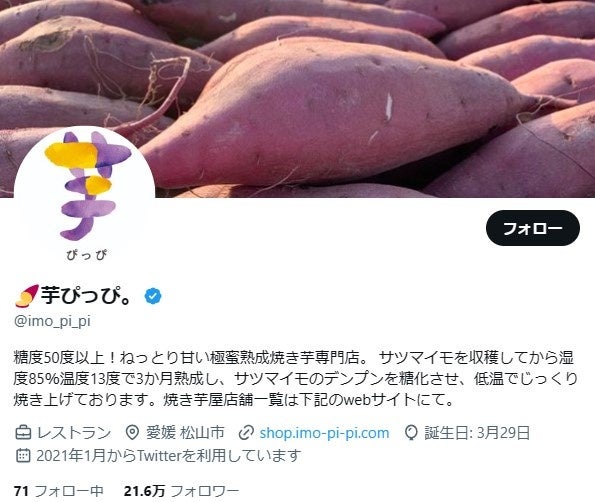The height and width of the screenshot is (502, 595).
Task: Click the 誕生日: 3月29日 birthday text
Action: pos(477,433)
